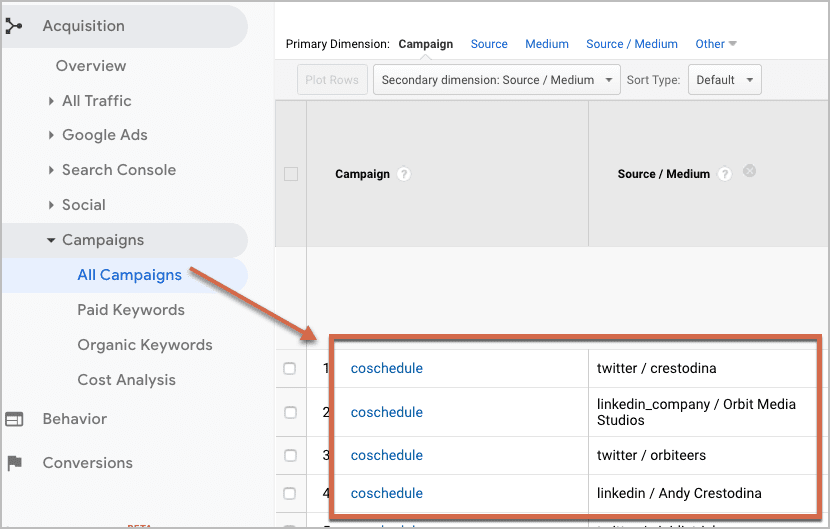Click the help icon beside Source / Medium header
Image resolution: width=830 pixels, height=529 pixels.
(x=725, y=174)
